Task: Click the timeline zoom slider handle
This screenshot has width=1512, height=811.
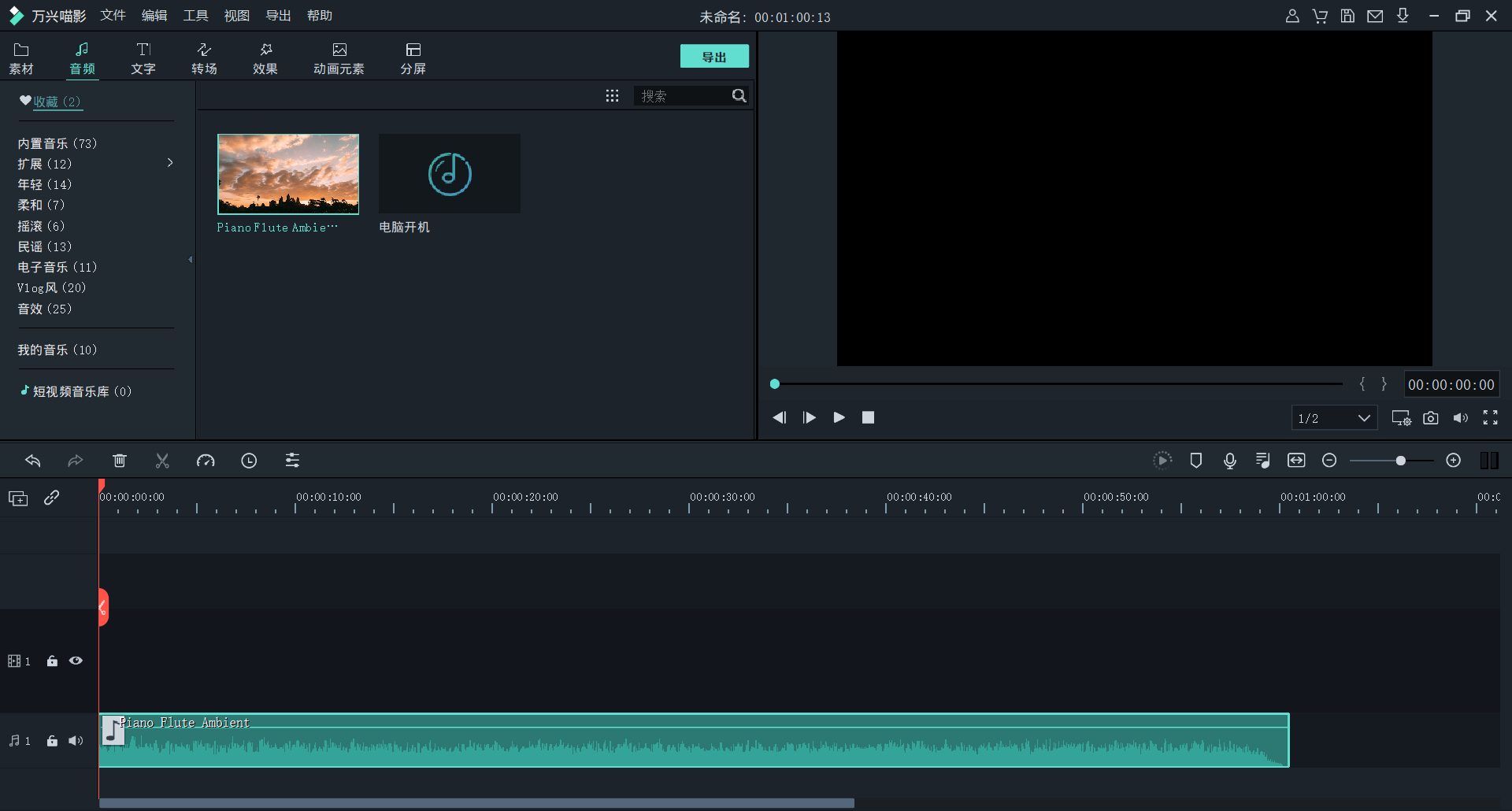Action: click(x=1400, y=461)
